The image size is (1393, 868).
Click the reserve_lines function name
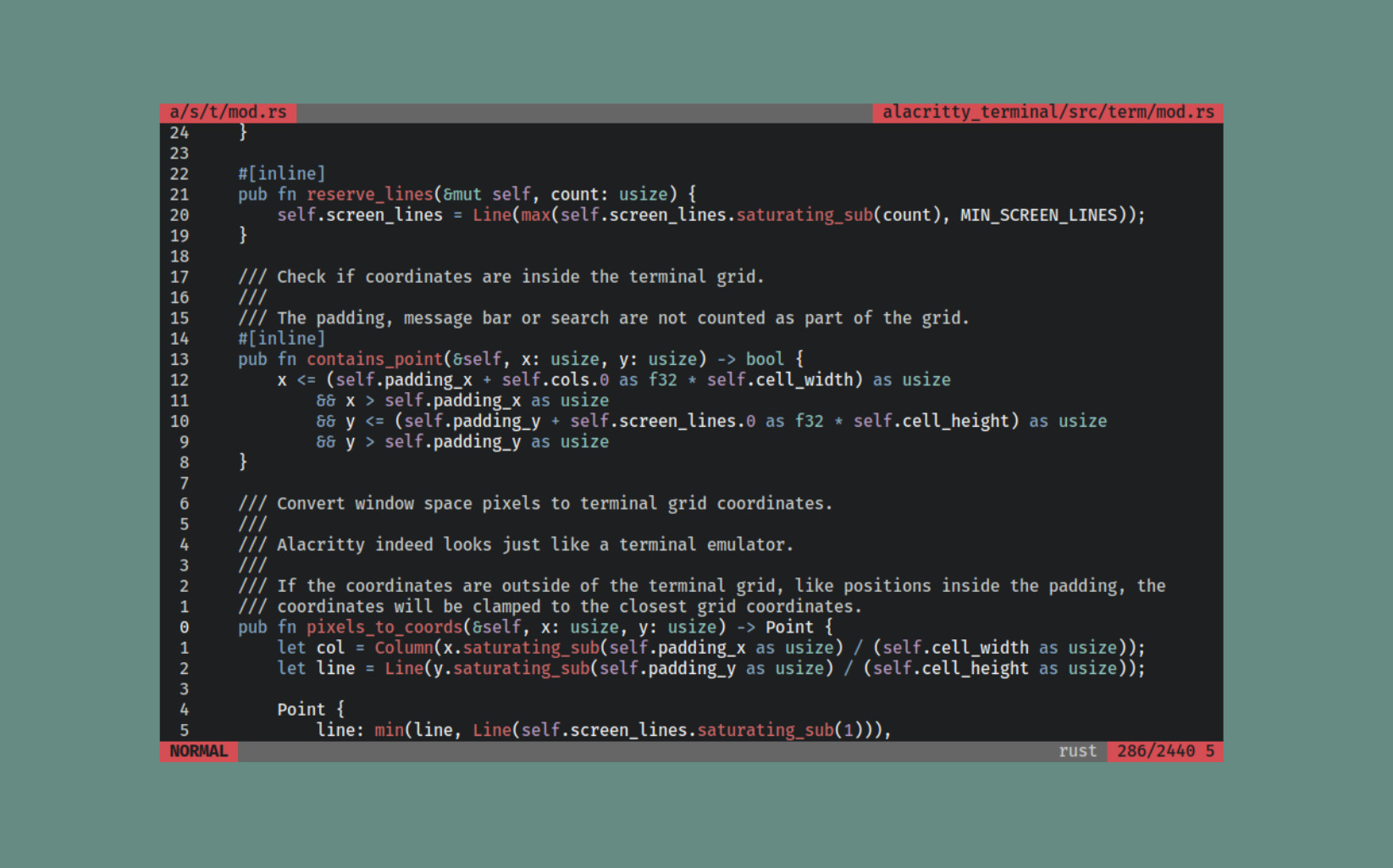[369, 195]
